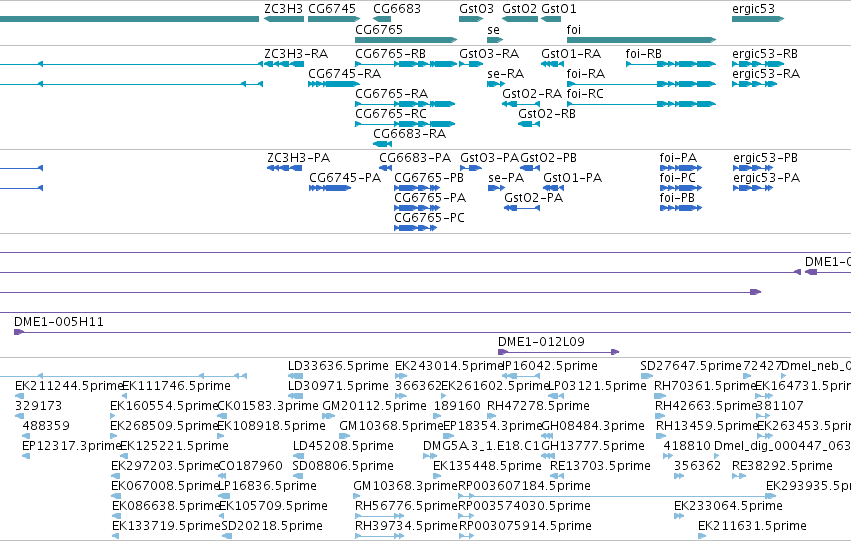Screen dimensions: 851x541
Task: Click transcript CG6765-RB
Action: pos(390,54)
